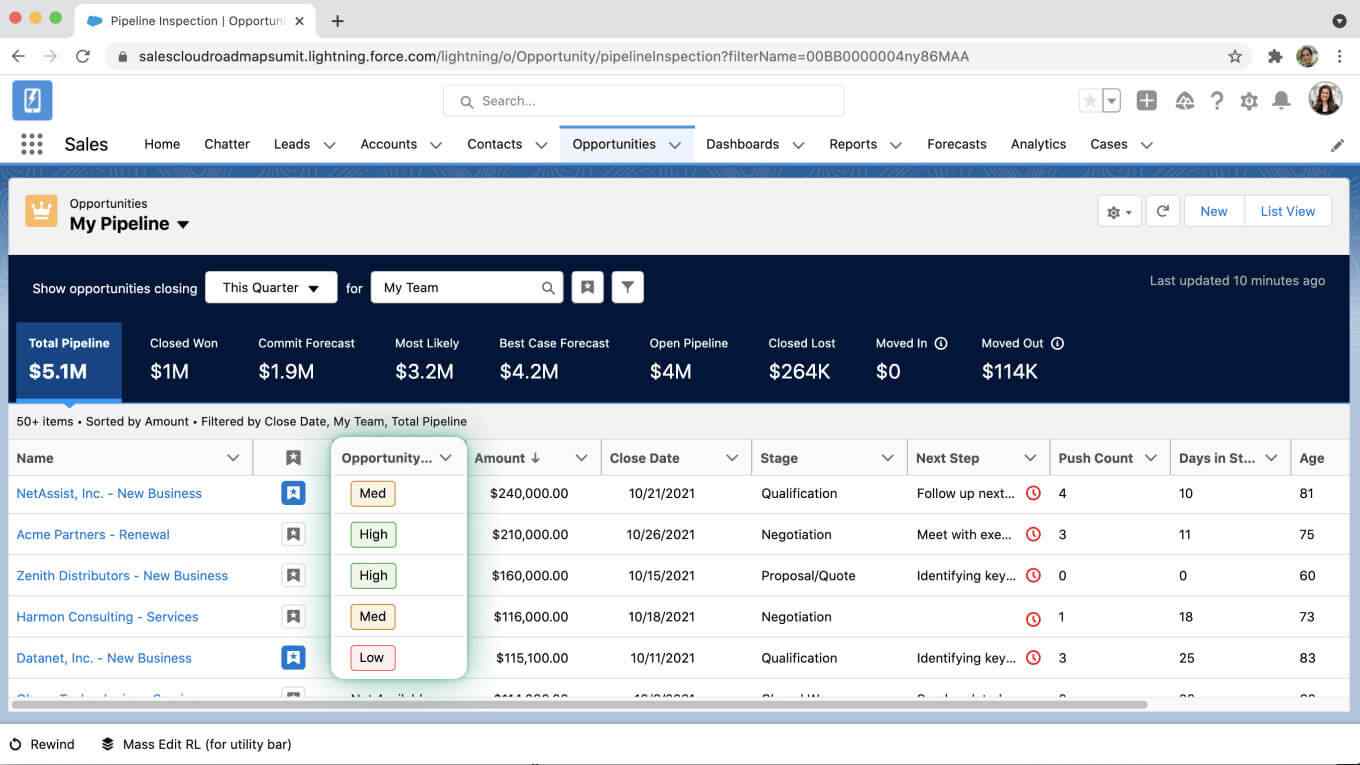Open the Rewind utility bar item
This screenshot has height=765, width=1360.
(42, 744)
